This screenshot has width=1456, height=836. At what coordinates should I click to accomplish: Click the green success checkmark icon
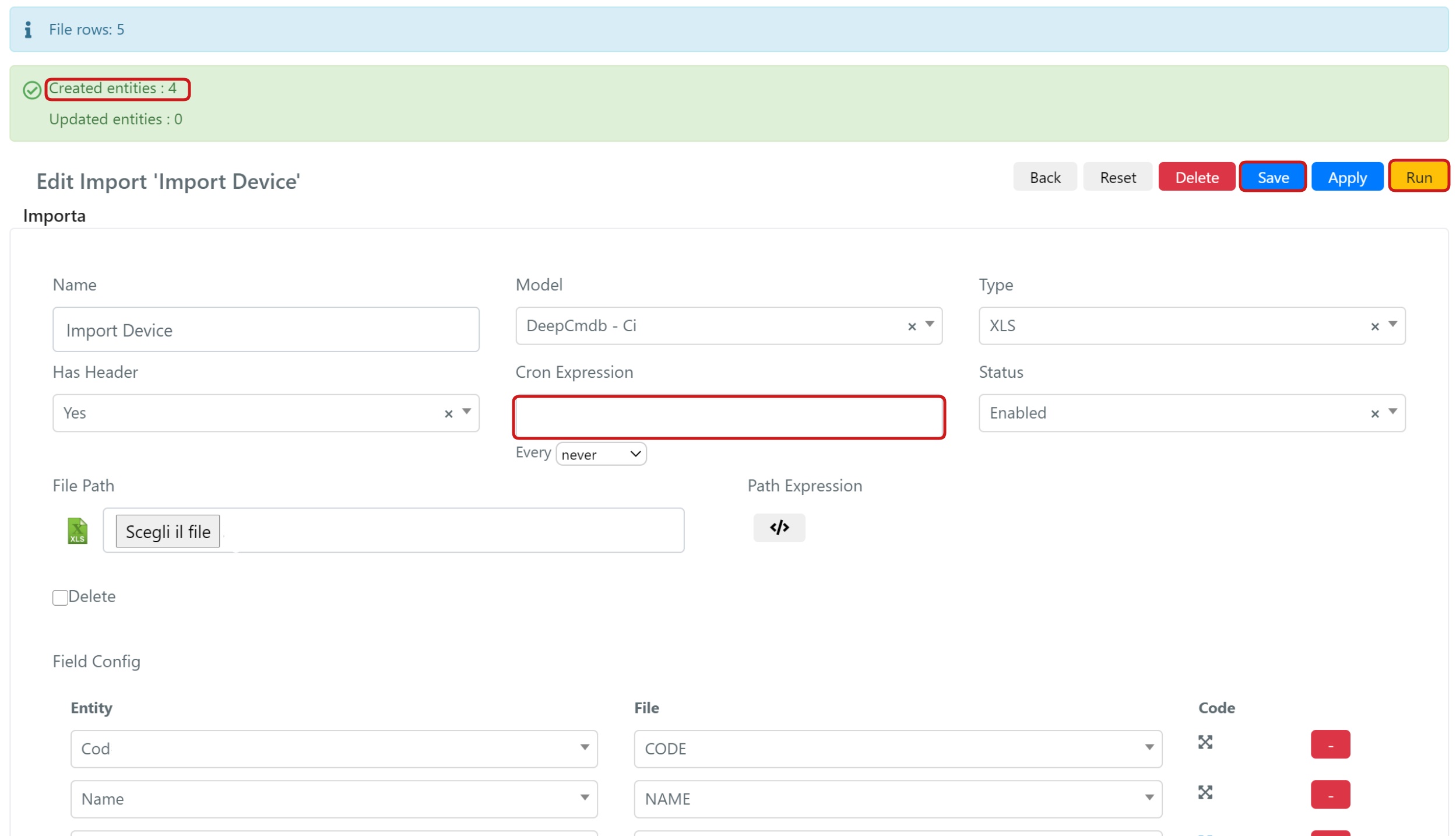coord(31,90)
